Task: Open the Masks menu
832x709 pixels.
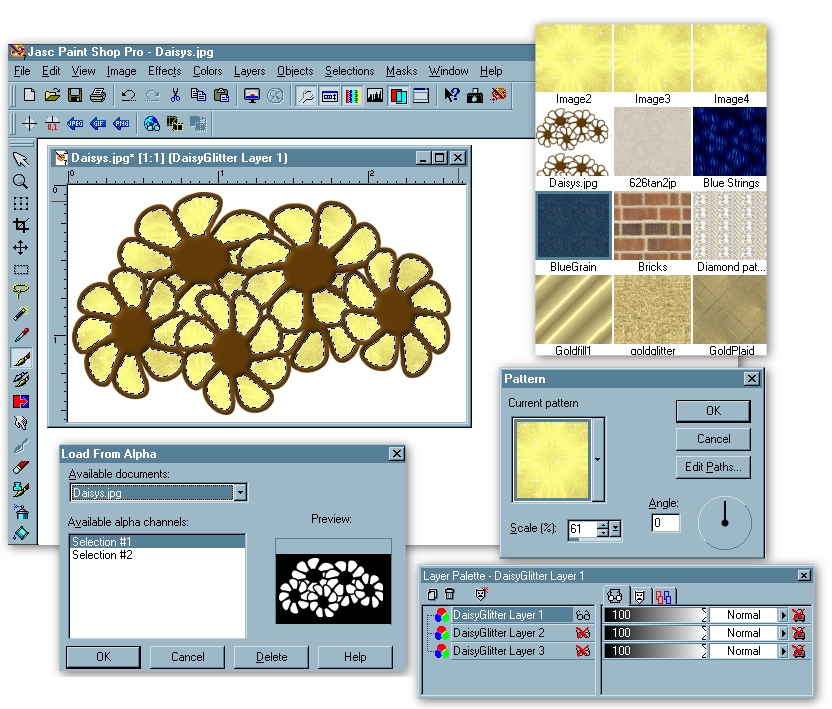Action: 402,71
